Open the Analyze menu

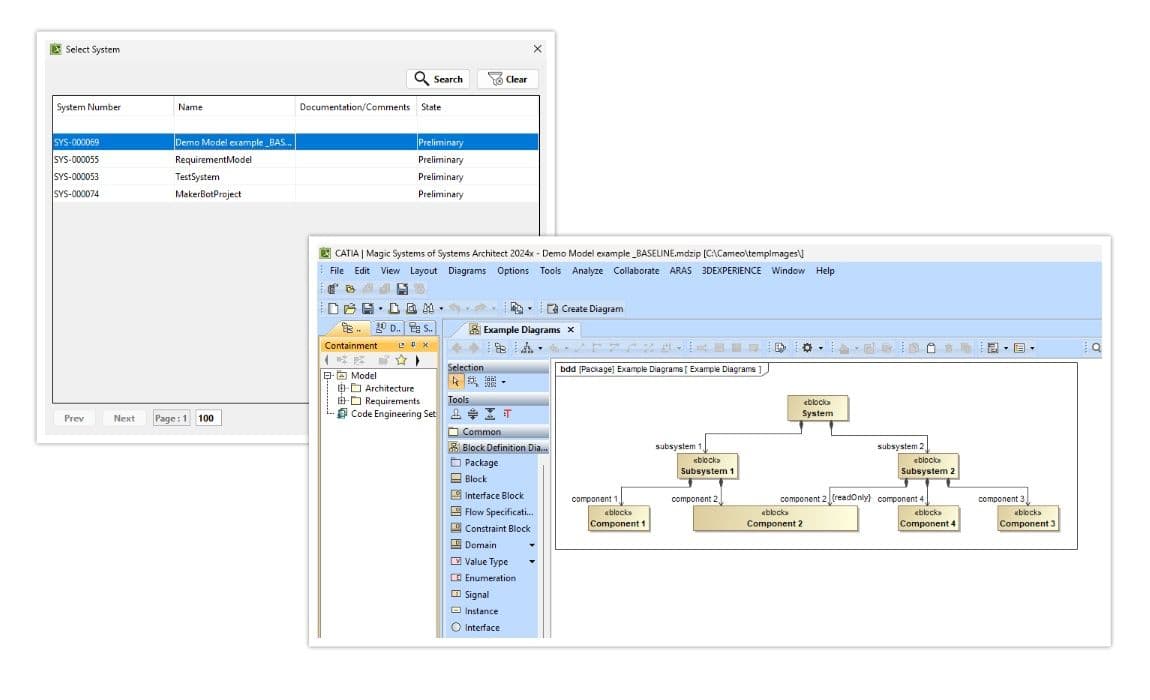point(587,271)
